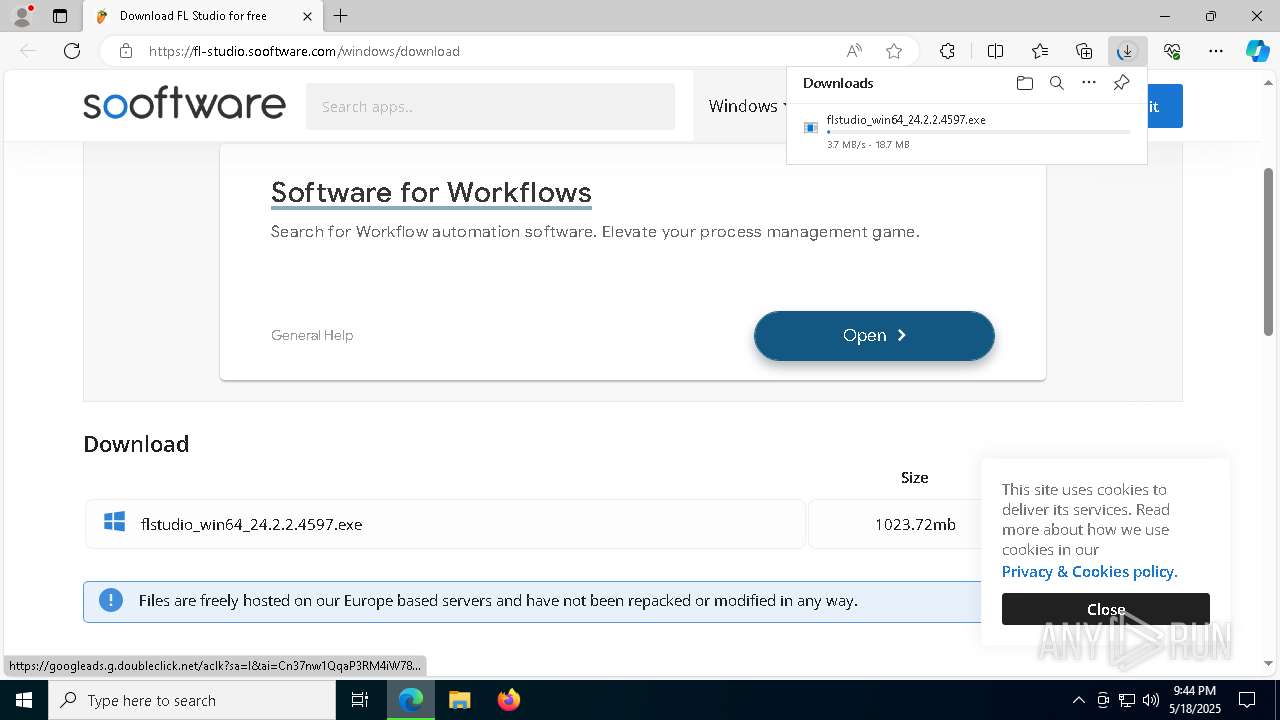Select the 1023.72mb size cell
The height and width of the screenshot is (720, 1280).
click(915, 524)
